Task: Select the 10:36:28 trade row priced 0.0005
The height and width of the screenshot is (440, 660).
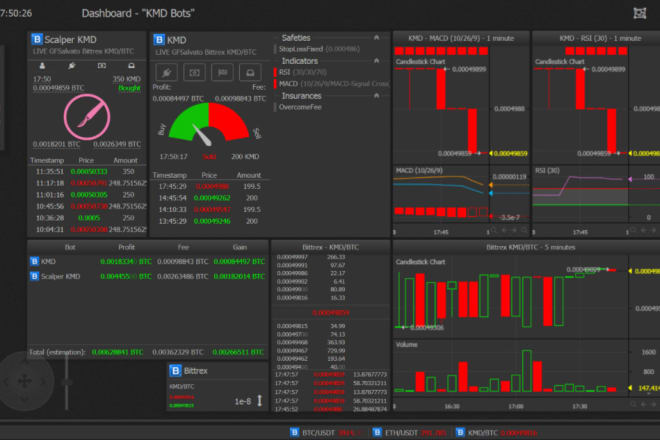Action: click(87, 218)
